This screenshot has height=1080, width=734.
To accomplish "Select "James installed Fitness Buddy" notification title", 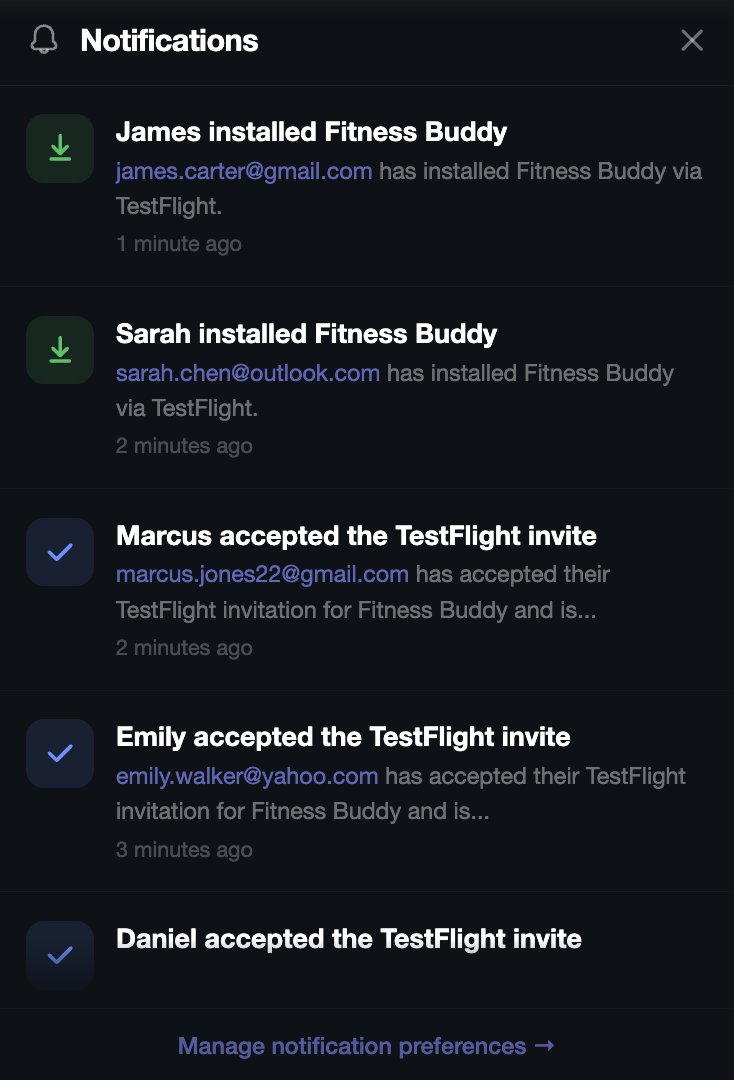I will (x=311, y=132).
